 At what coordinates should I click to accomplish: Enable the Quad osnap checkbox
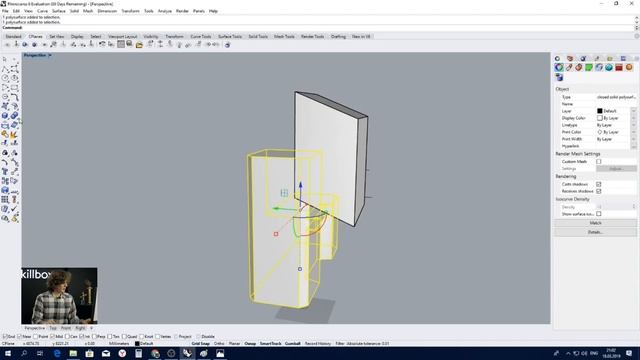click(x=124, y=337)
